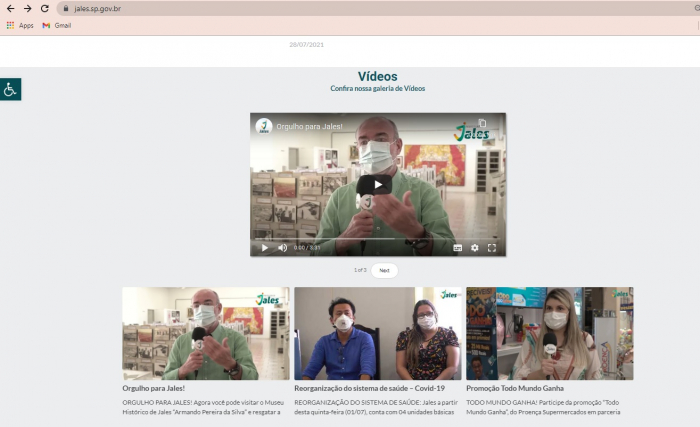Click the 'Orgulho para Jales!' card title
The height and width of the screenshot is (427, 700).
pyautogui.click(x=154, y=388)
